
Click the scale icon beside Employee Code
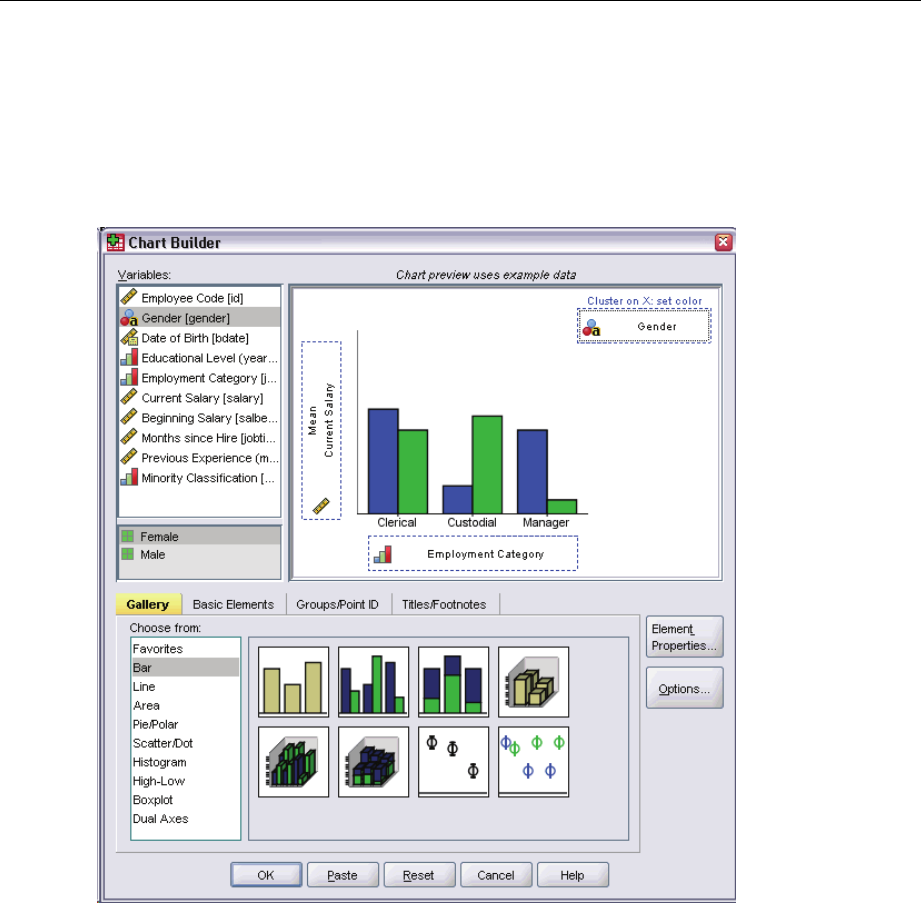(129, 297)
